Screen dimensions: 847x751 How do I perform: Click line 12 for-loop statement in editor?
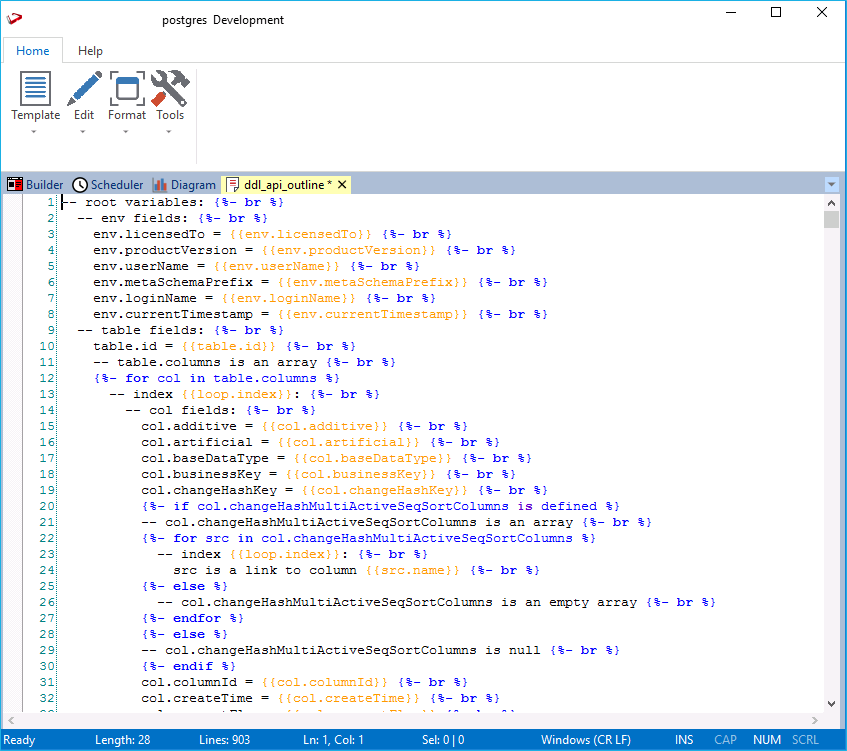coord(217,378)
